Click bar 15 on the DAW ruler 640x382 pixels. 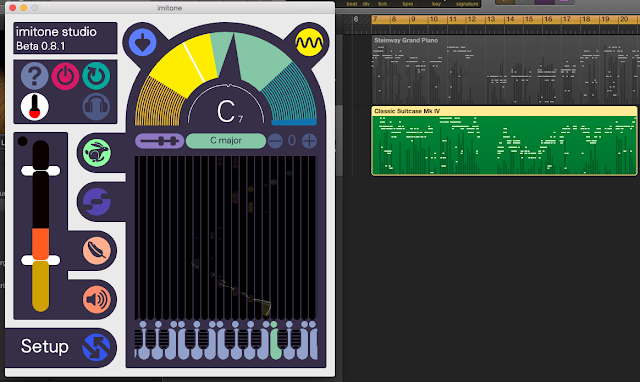coord(529,19)
